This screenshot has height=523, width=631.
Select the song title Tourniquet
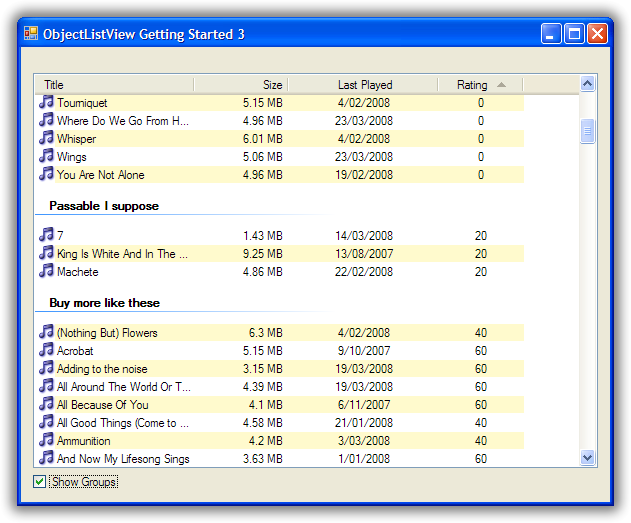82,103
